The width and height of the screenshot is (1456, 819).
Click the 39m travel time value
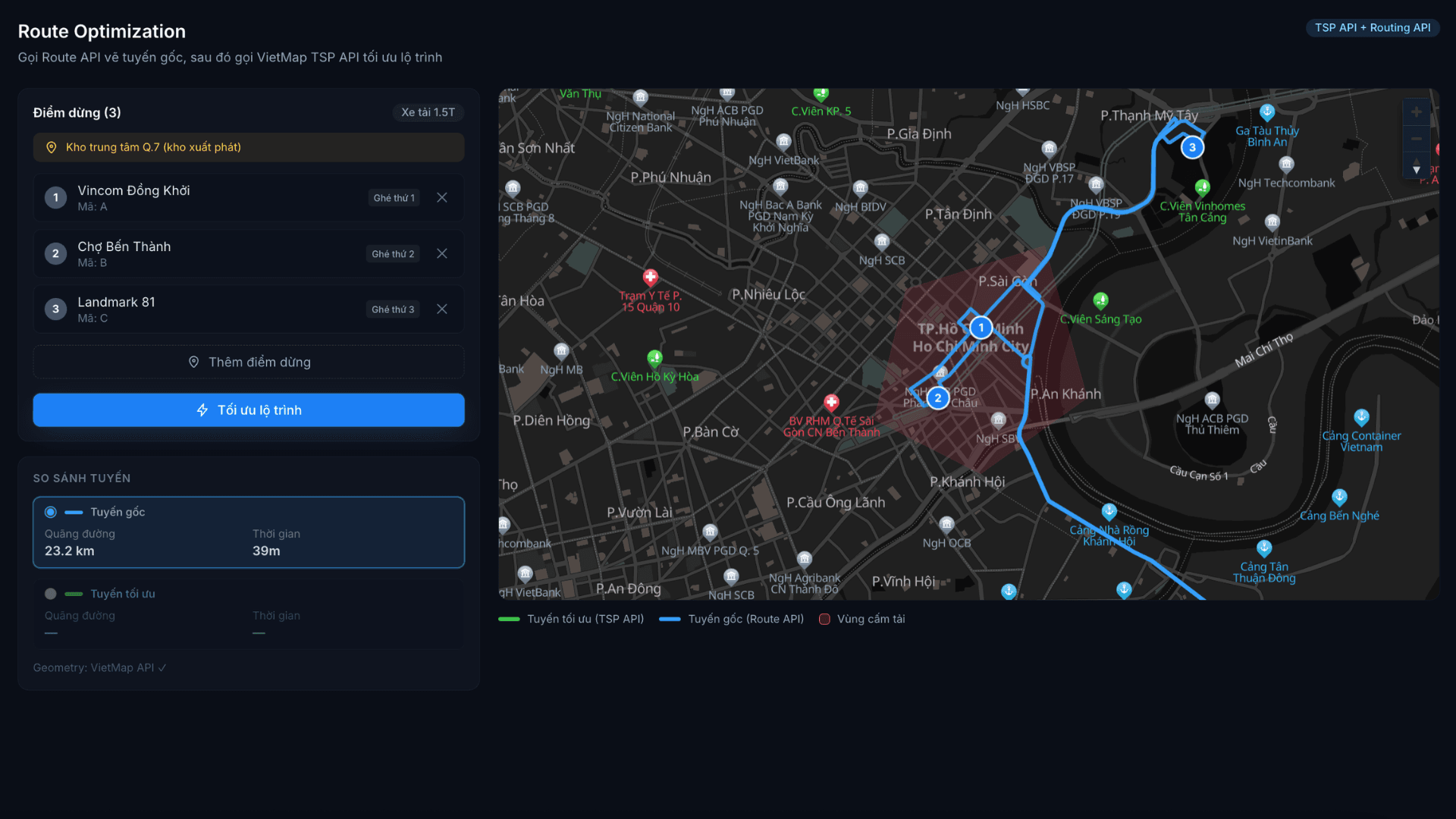(266, 551)
